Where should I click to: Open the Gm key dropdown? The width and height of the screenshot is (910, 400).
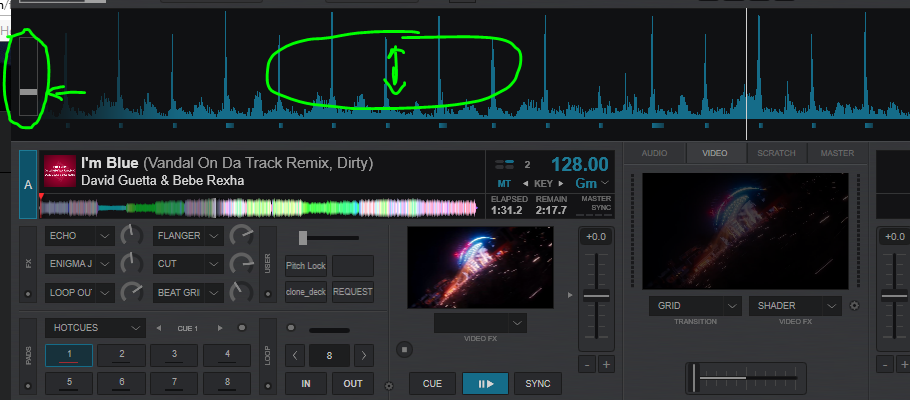(x=592, y=183)
